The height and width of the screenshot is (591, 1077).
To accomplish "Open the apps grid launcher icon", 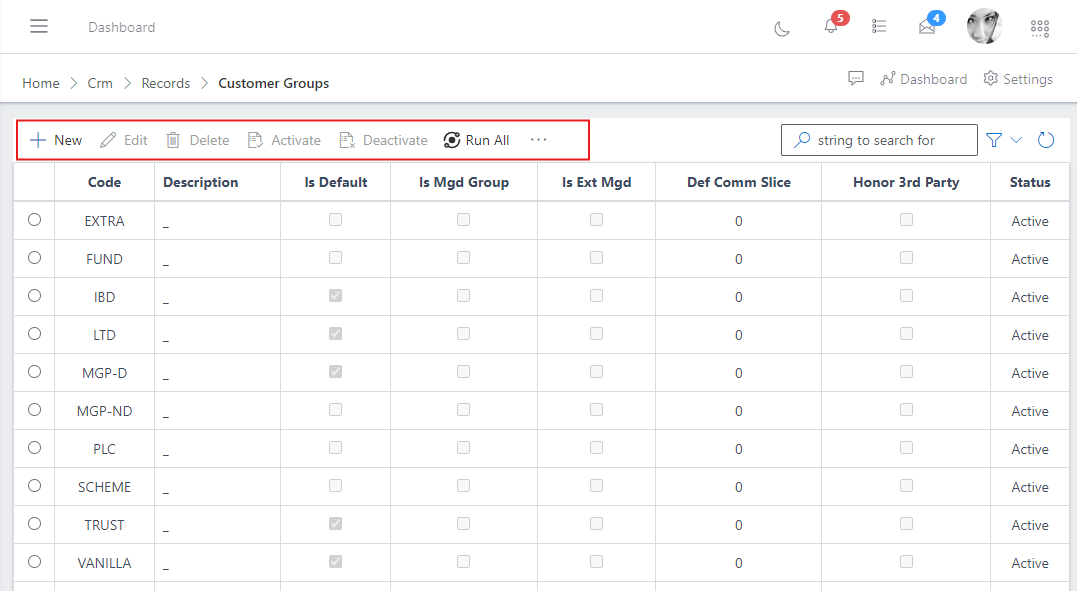I will point(1039,28).
